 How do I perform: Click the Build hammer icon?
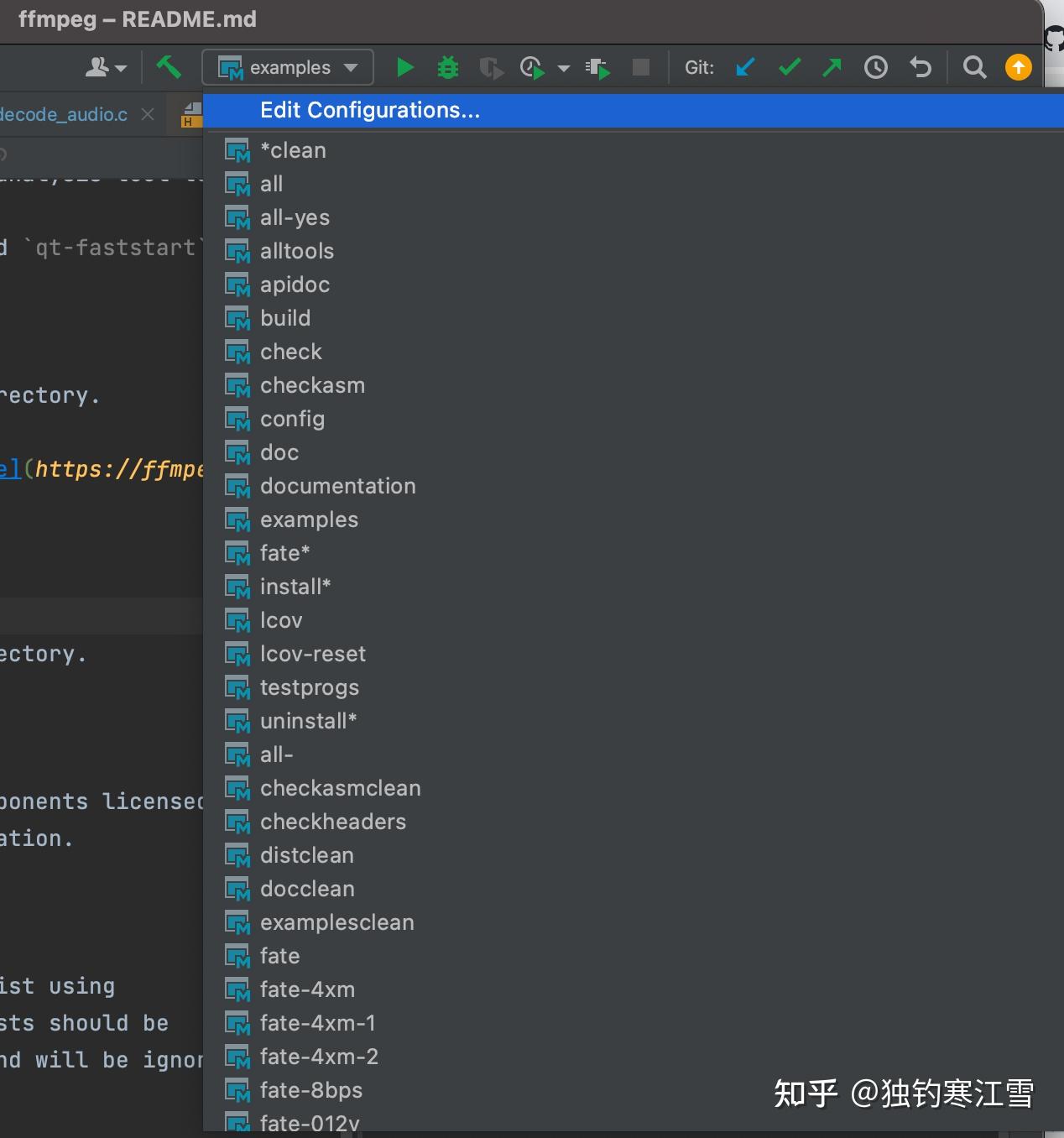coord(169,66)
